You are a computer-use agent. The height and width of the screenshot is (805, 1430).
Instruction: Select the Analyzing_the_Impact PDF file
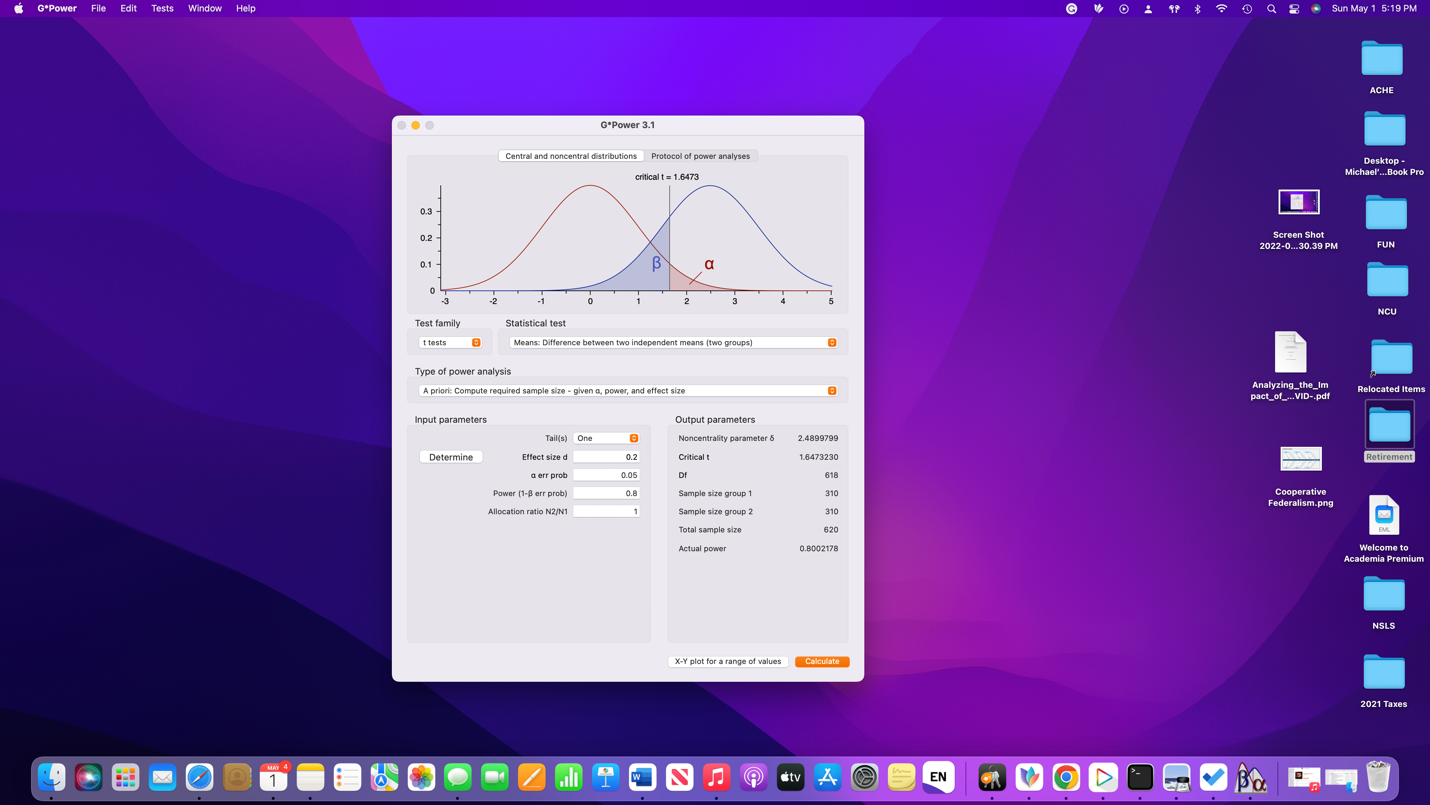(x=1290, y=352)
